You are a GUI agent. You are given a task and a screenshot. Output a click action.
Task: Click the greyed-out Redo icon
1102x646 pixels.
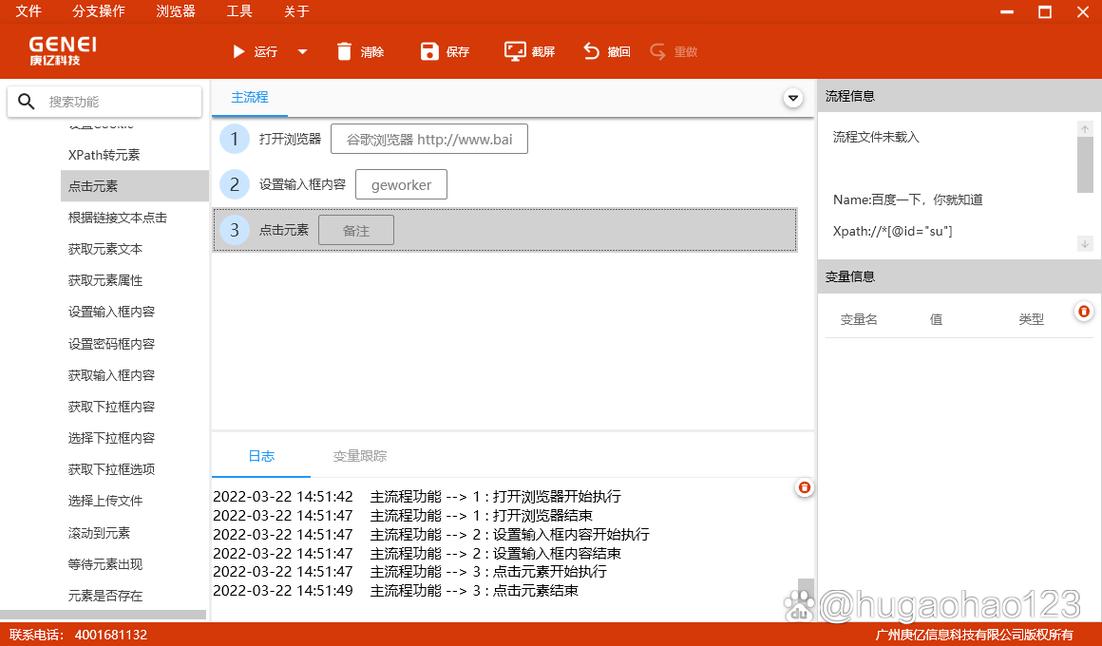point(657,51)
